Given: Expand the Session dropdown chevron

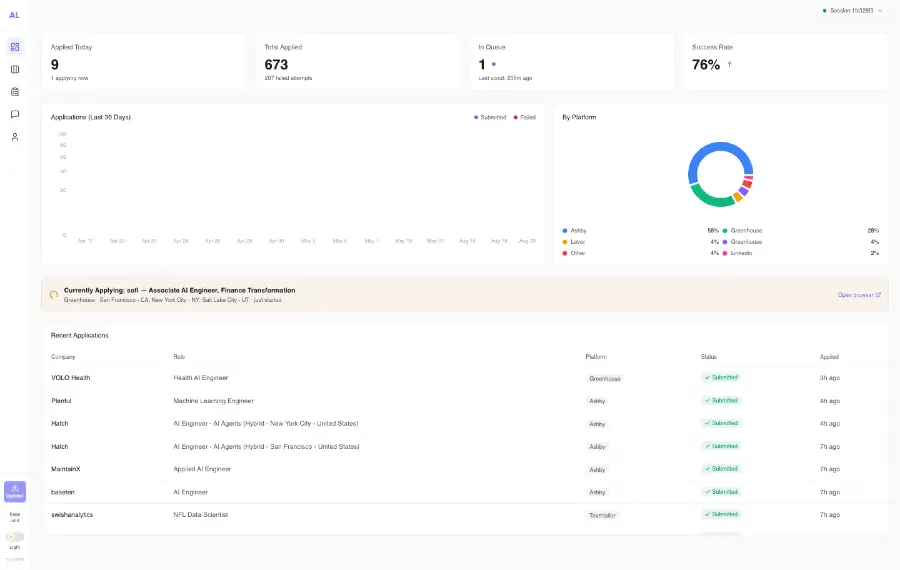Looking at the screenshot, I should click(880, 11).
